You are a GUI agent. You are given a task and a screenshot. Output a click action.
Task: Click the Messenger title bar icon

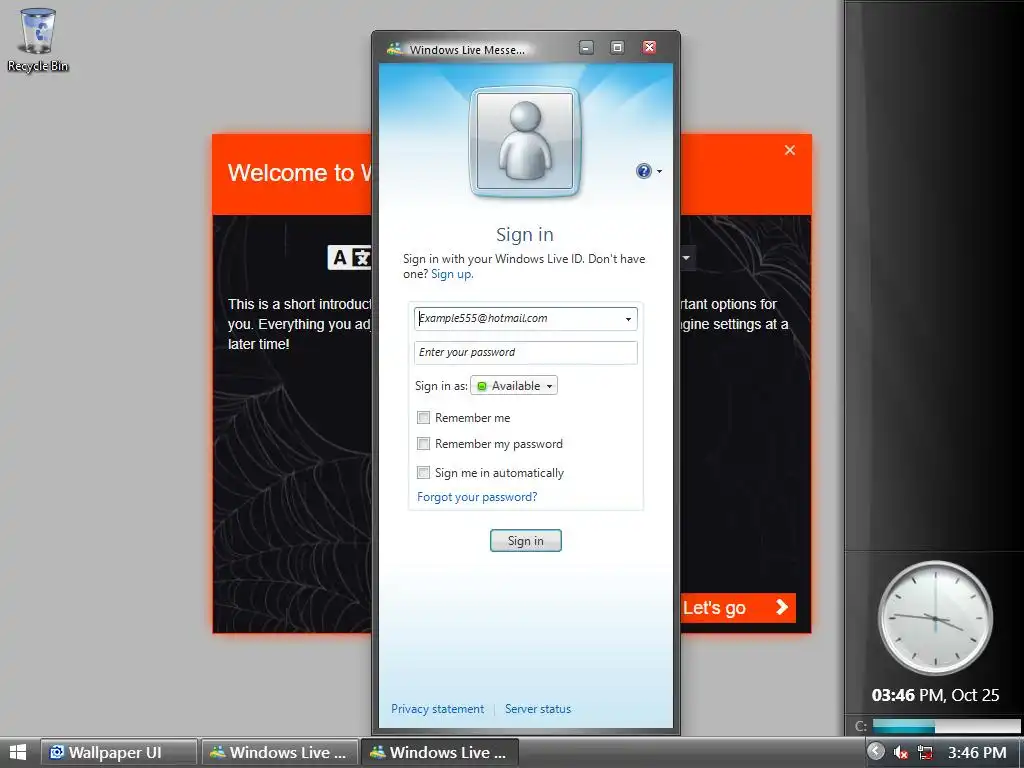(394, 49)
